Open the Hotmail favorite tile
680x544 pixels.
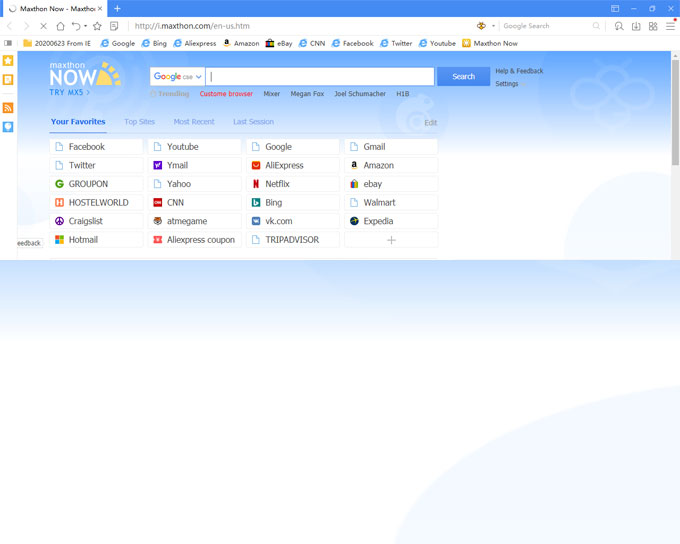(x=96, y=240)
